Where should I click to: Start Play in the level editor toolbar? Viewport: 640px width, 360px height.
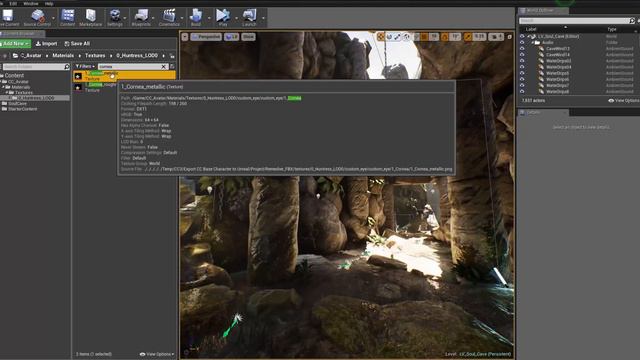click(223, 16)
